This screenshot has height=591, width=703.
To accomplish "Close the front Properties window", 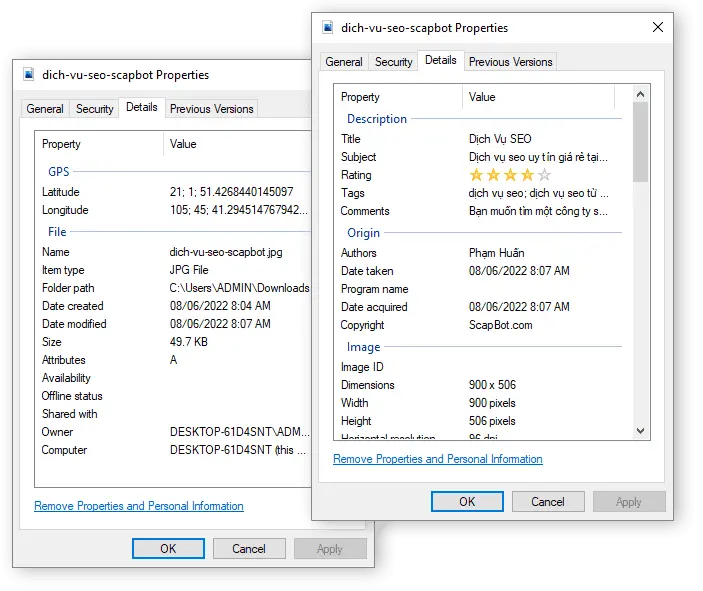I will click(658, 27).
